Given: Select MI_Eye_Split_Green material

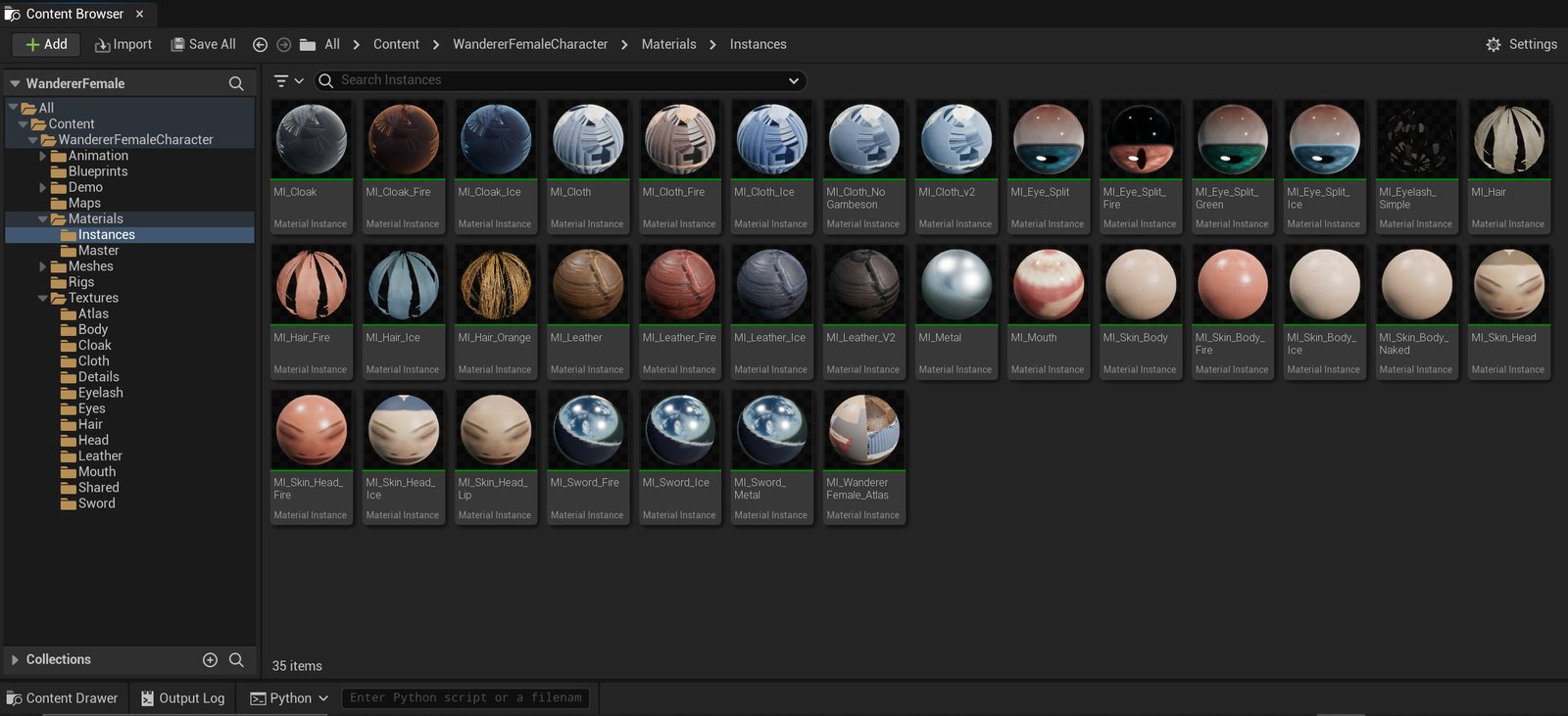Looking at the screenshot, I should (1232, 167).
